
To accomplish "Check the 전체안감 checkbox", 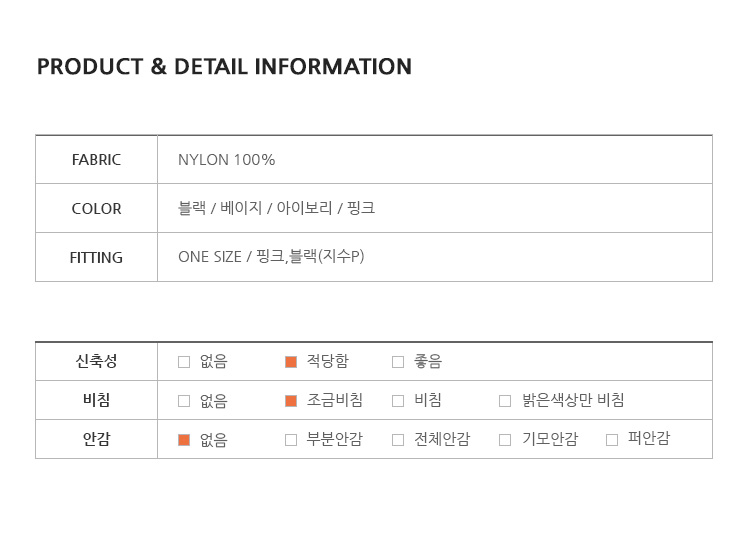I will (x=398, y=440).
